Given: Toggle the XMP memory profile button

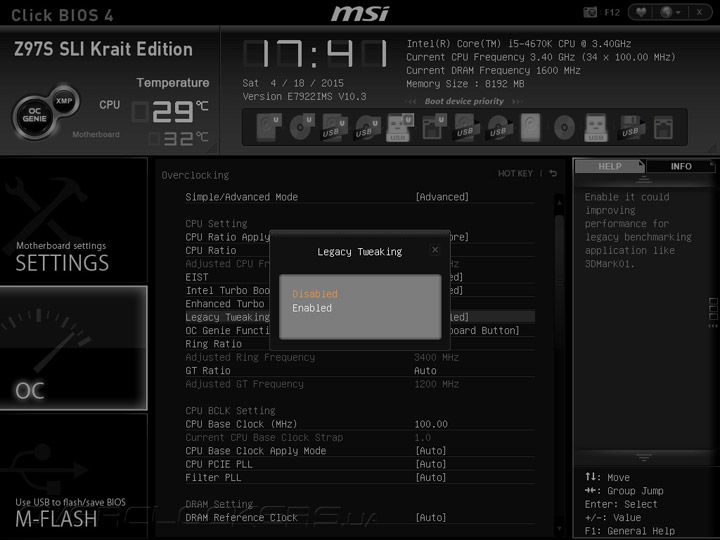Looking at the screenshot, I should [x=64, y=101].
